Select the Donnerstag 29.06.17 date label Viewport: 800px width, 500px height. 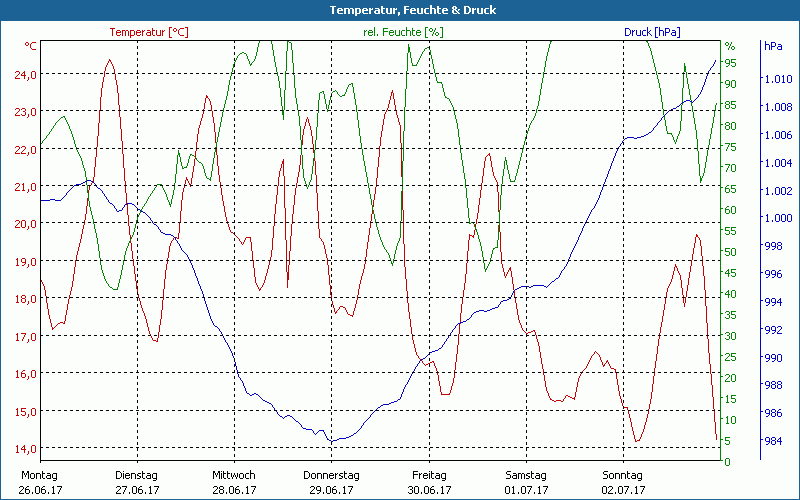click(331, 483)
